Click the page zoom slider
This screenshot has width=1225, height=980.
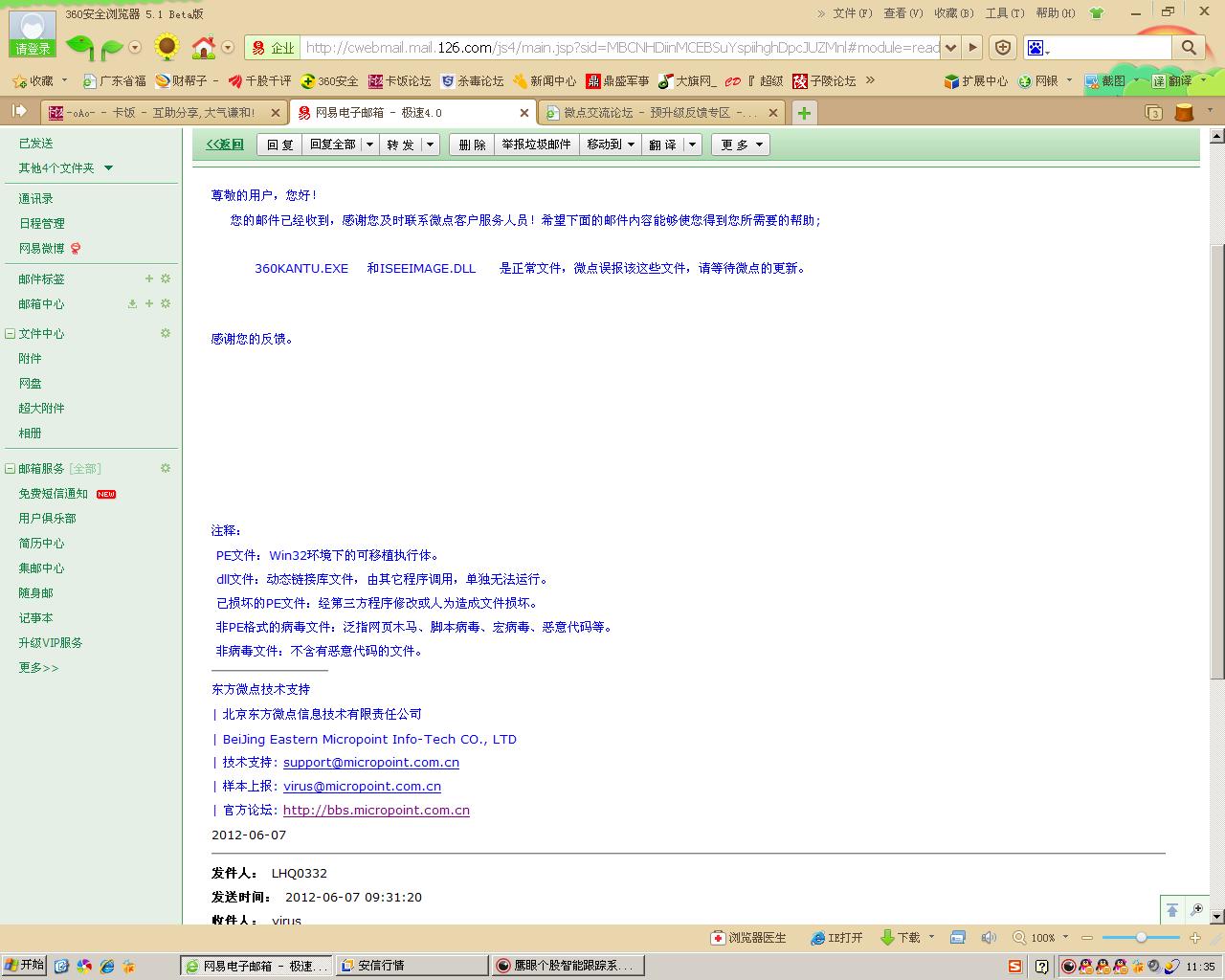pyautogui.click(x=1141, y=938)
